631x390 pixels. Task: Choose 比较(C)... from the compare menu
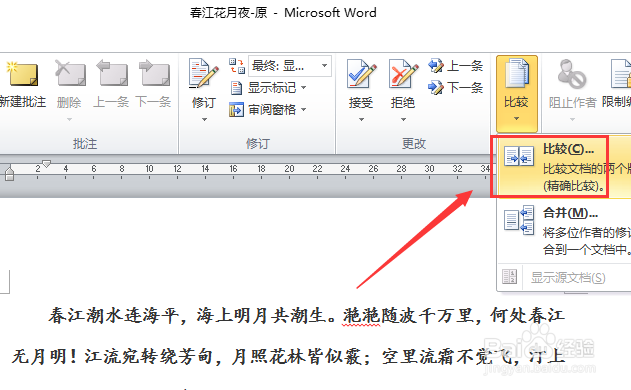[564, 167]
